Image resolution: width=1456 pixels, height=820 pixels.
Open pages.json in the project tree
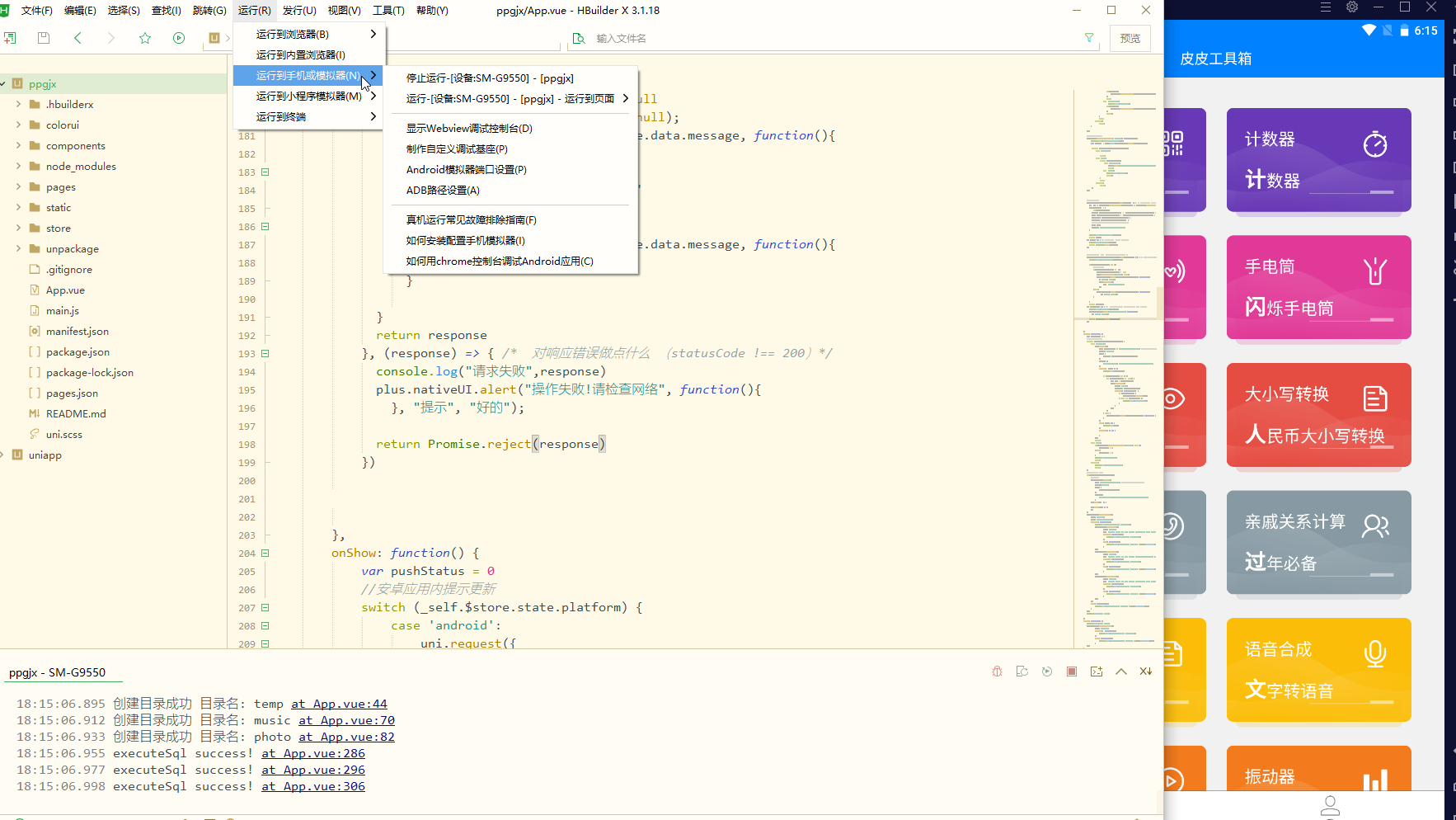(72, 394)
